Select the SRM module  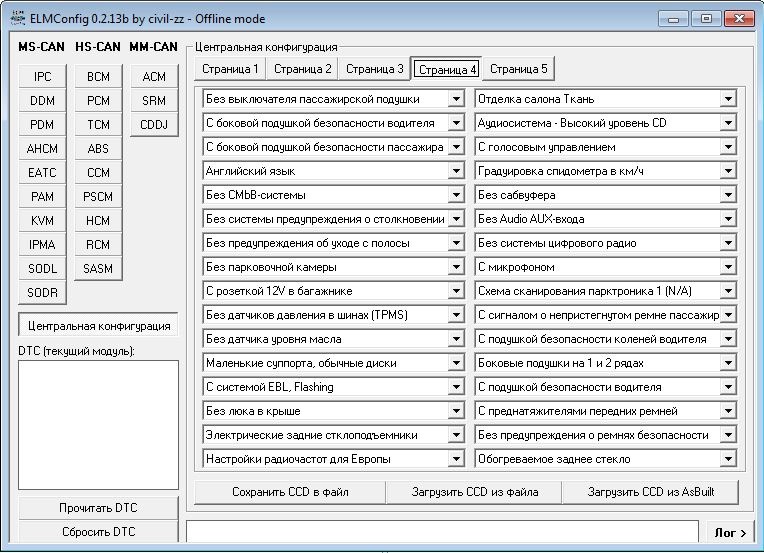pos(154,100)
